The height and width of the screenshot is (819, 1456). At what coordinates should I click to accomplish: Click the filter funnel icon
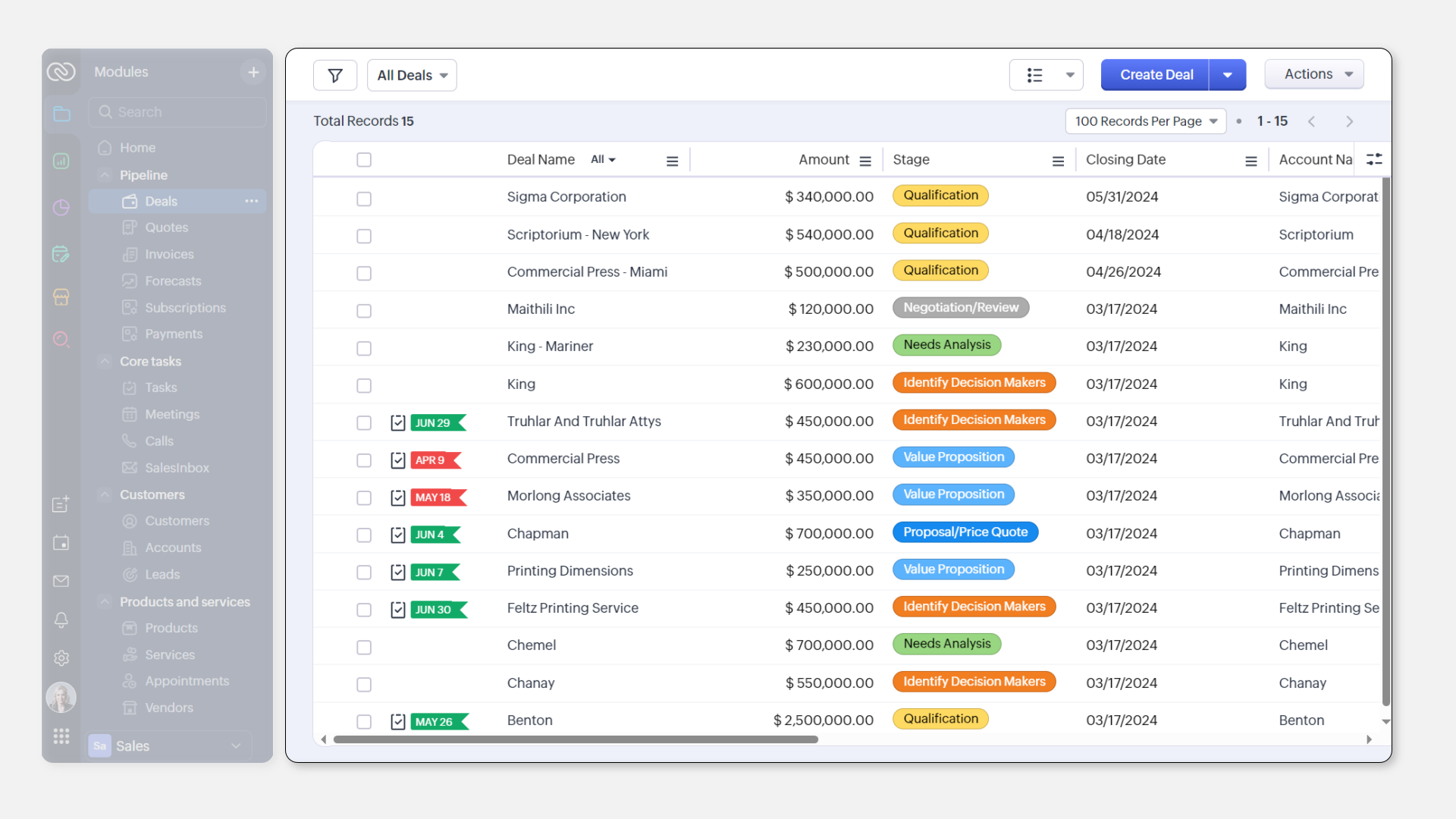[x=334, y=75]
